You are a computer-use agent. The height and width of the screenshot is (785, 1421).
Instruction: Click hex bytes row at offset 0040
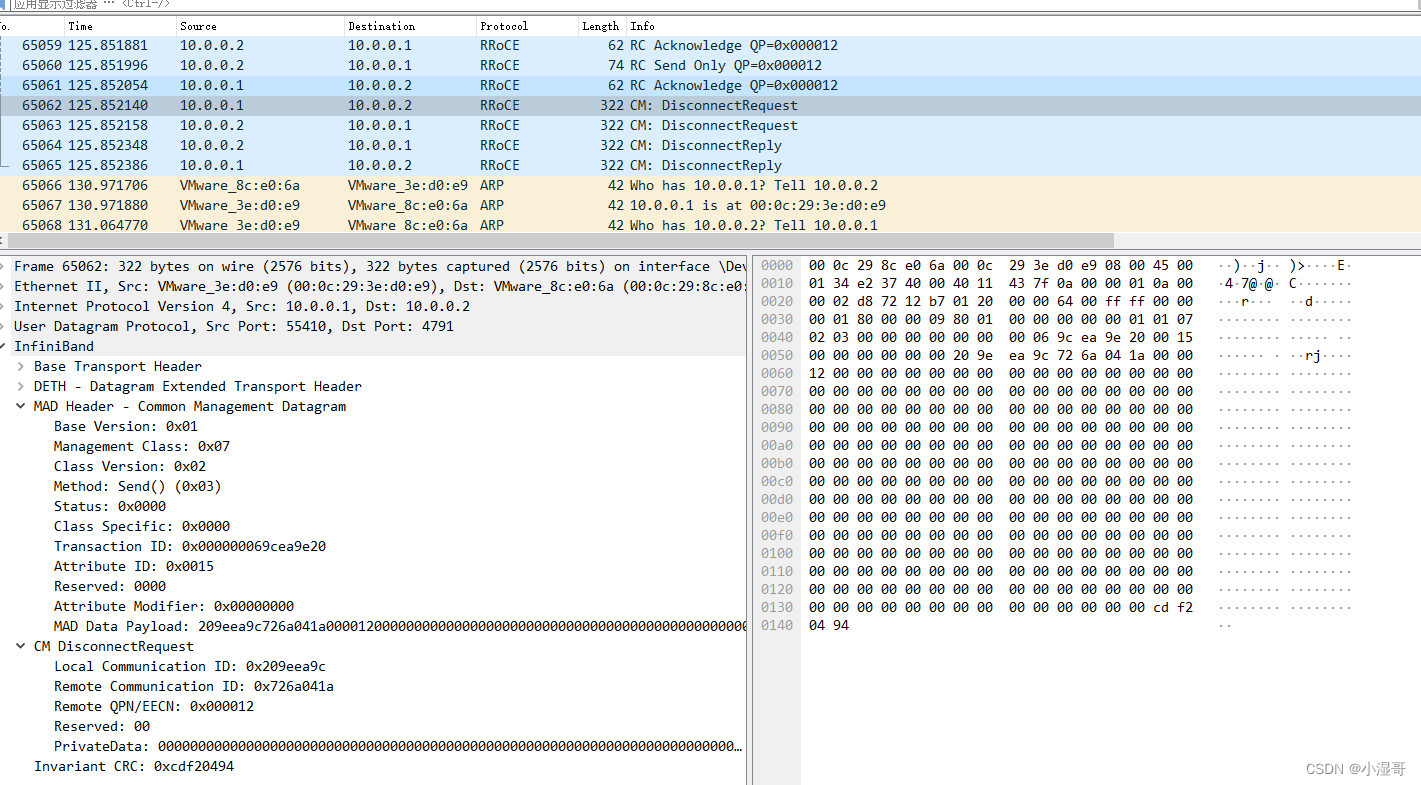tap(1000, 337)
